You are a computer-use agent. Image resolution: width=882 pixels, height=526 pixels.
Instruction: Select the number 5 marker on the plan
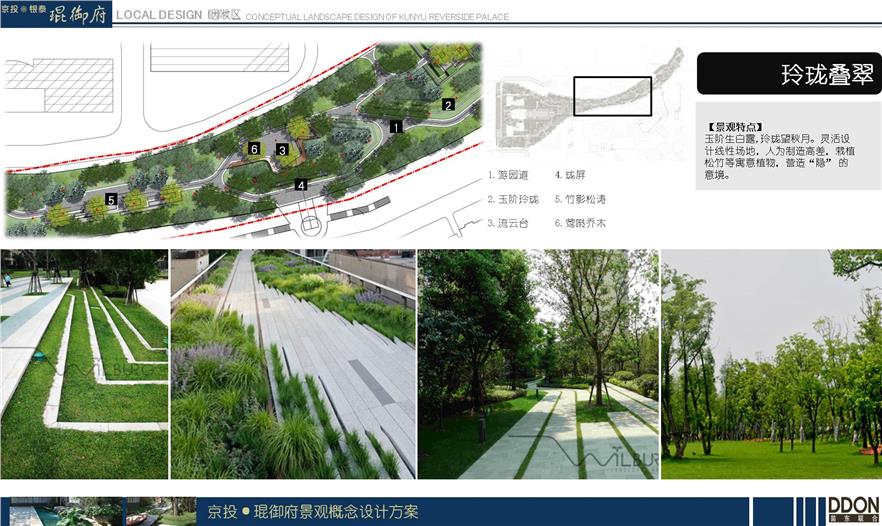point(111,200)
